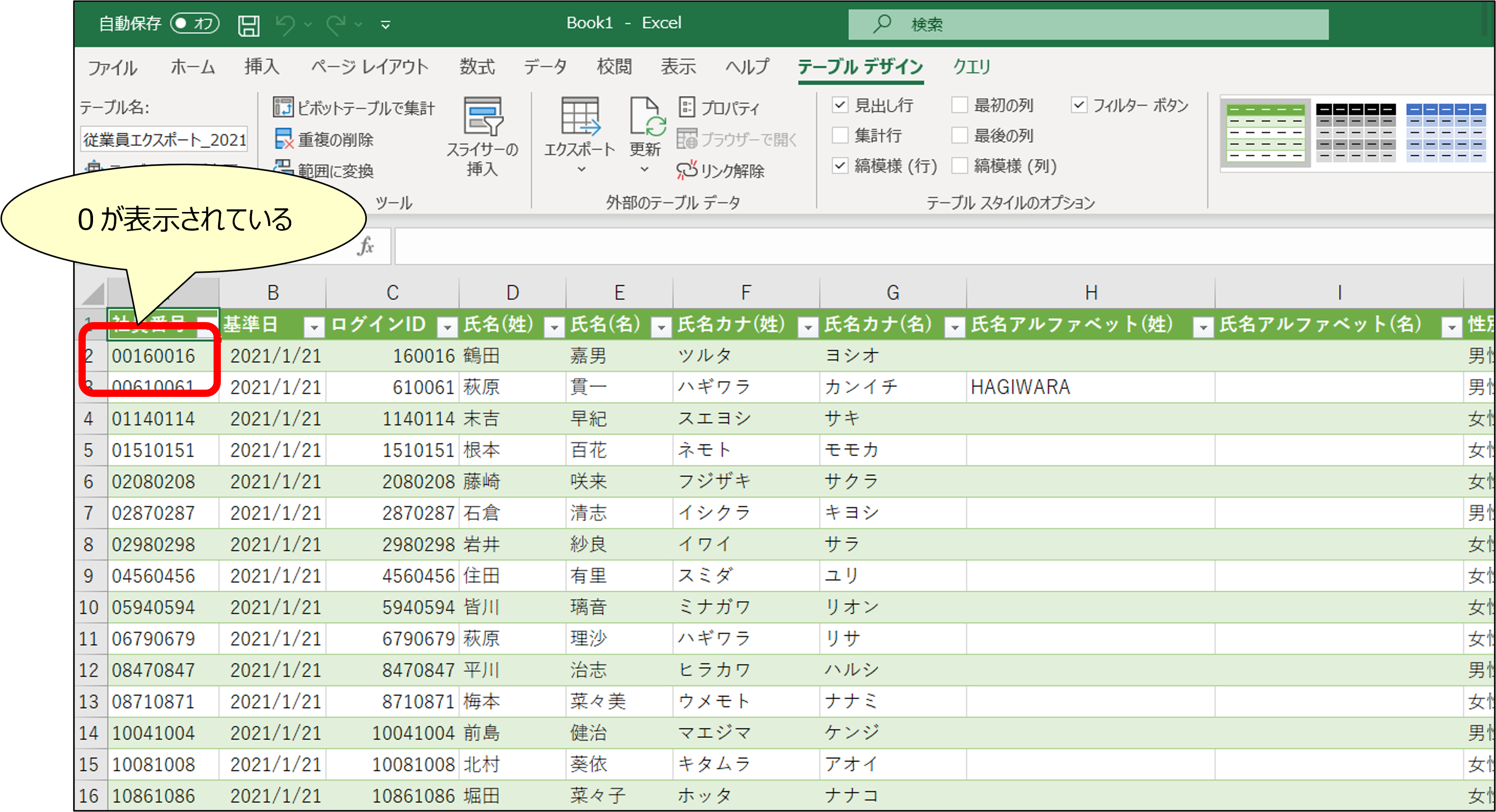Screen dimensions: 1496x812
Task: Enable the 最後の列 checkbox
Action: [959, 135]
